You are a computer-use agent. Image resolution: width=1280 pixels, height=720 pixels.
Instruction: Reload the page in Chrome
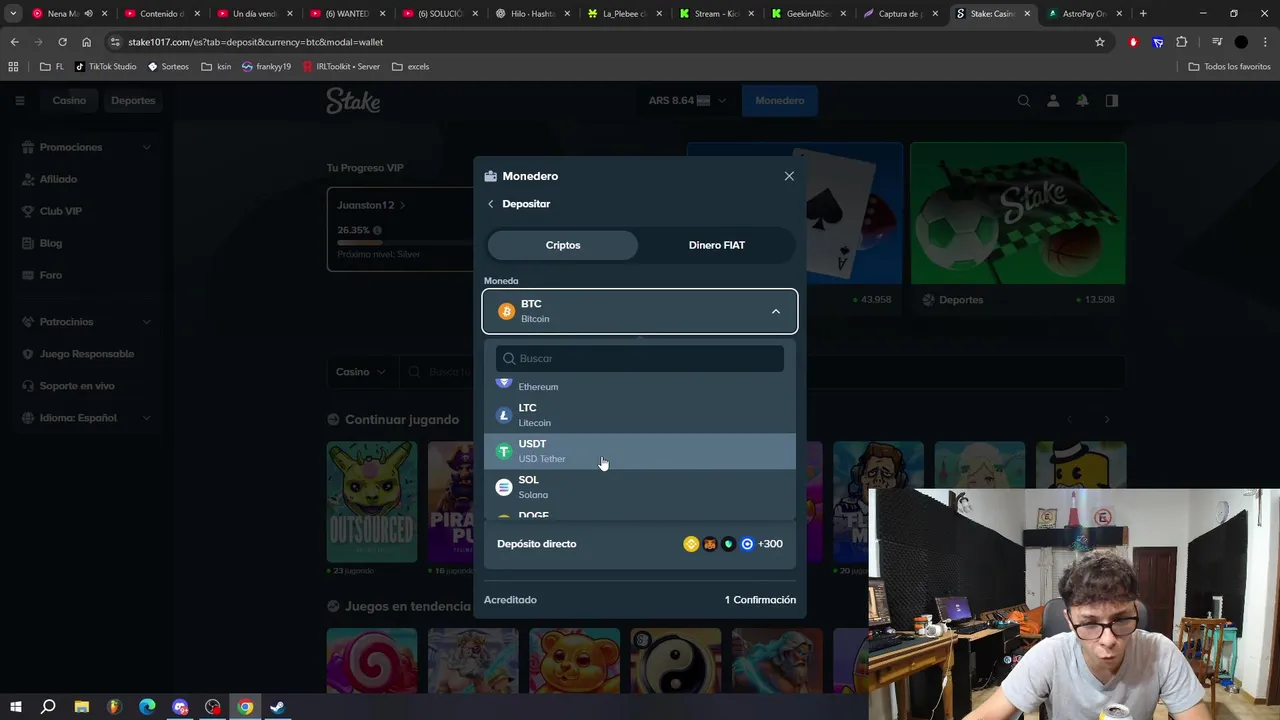[x=62, y=42]
